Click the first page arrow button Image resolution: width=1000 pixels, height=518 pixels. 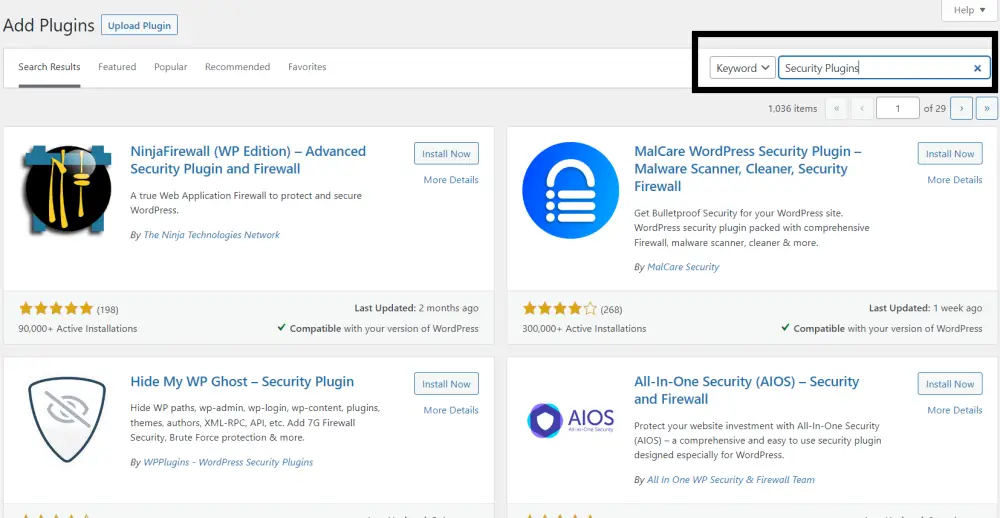(x=837, y=108)
